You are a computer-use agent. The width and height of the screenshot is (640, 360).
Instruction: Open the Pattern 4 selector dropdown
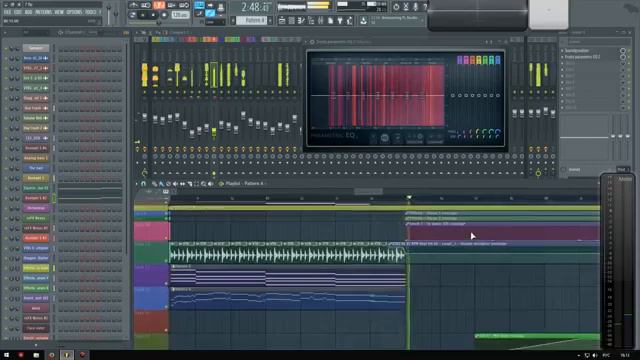click(x=251, y=20)
